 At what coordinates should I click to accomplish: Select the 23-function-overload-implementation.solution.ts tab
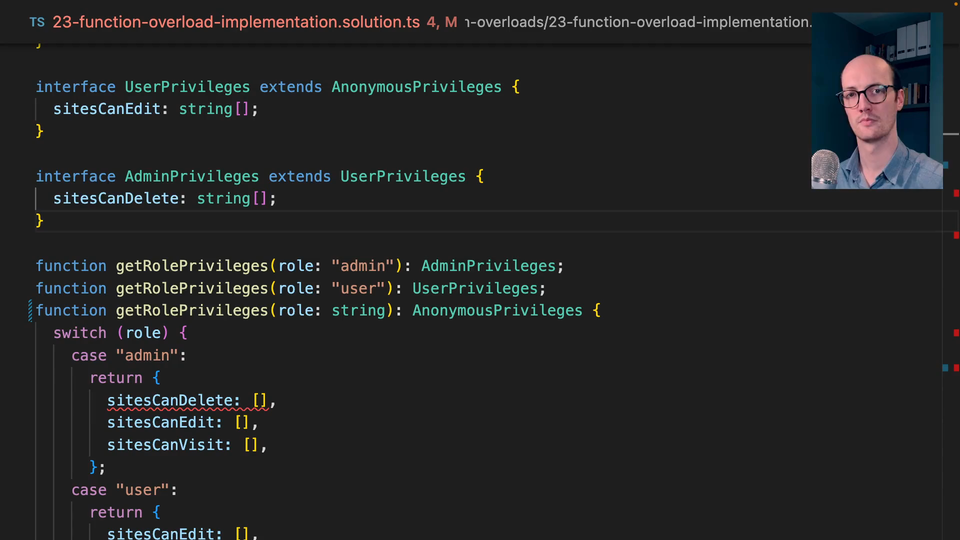(235, 22)
